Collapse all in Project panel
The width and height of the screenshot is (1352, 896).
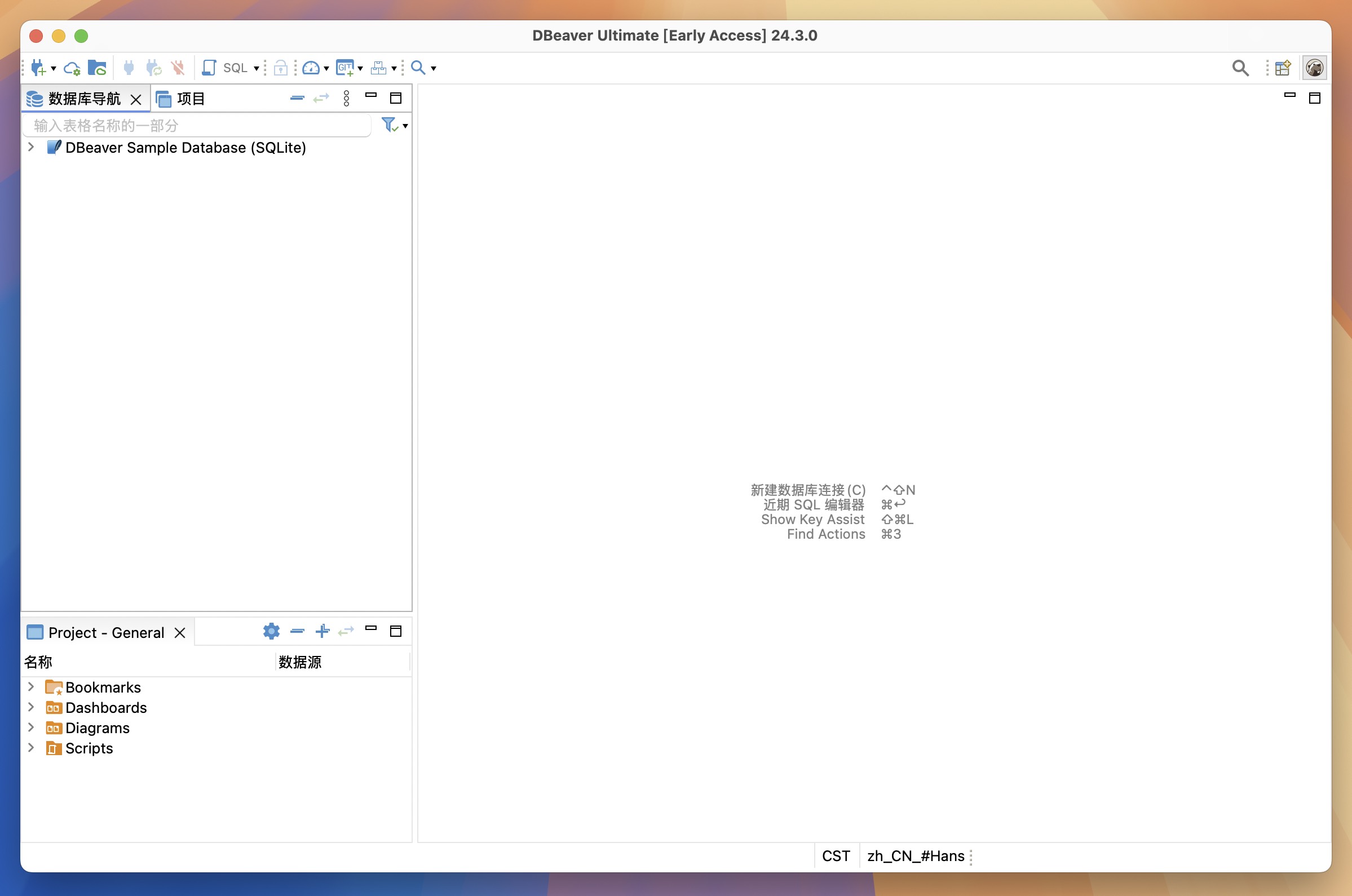coord(297,631)
